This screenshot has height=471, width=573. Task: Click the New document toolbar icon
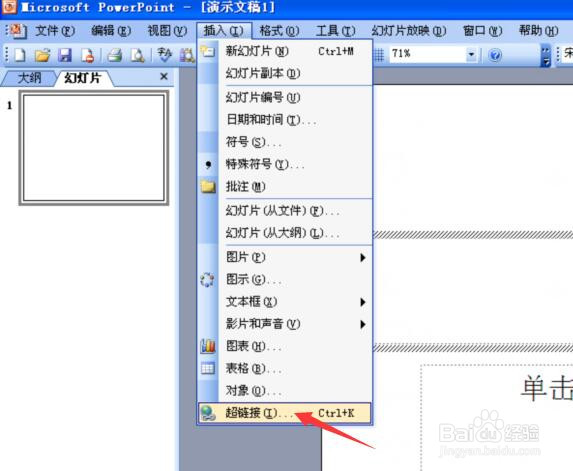[x=20, y=55]
